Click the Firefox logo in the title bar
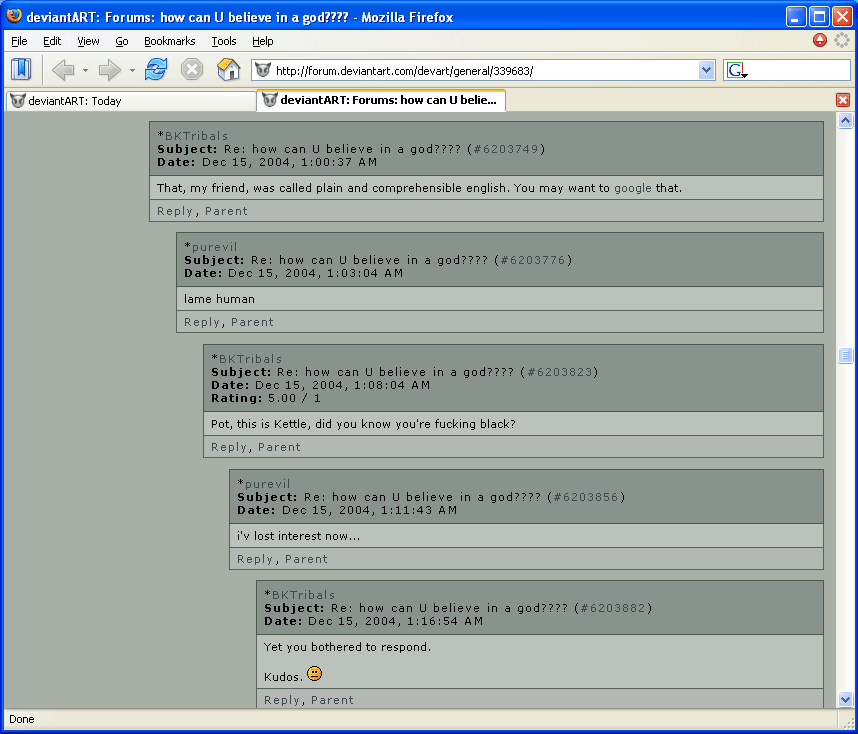 tap(14, 16)
